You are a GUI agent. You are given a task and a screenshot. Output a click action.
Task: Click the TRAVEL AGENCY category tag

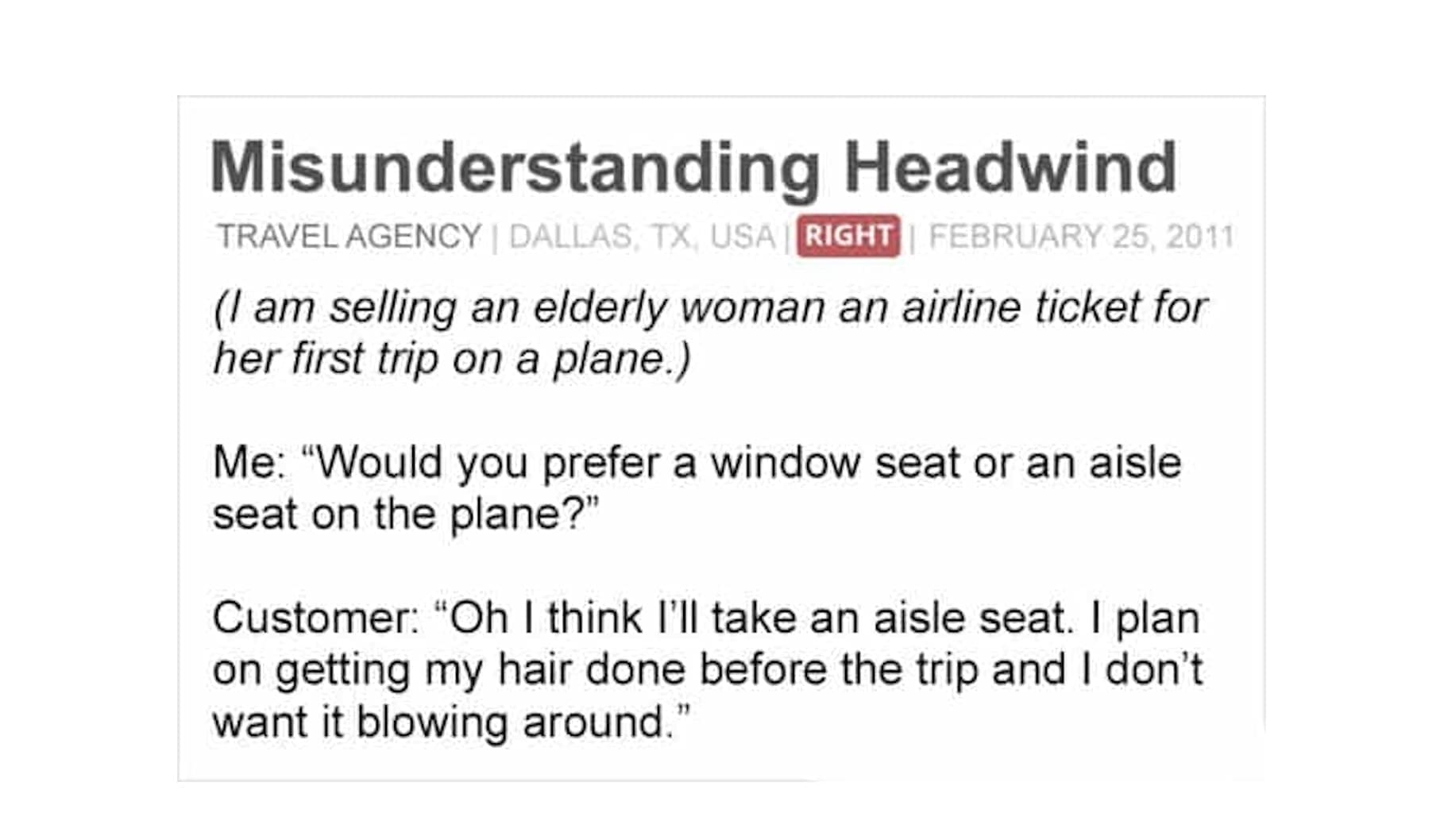pos(349,237)
